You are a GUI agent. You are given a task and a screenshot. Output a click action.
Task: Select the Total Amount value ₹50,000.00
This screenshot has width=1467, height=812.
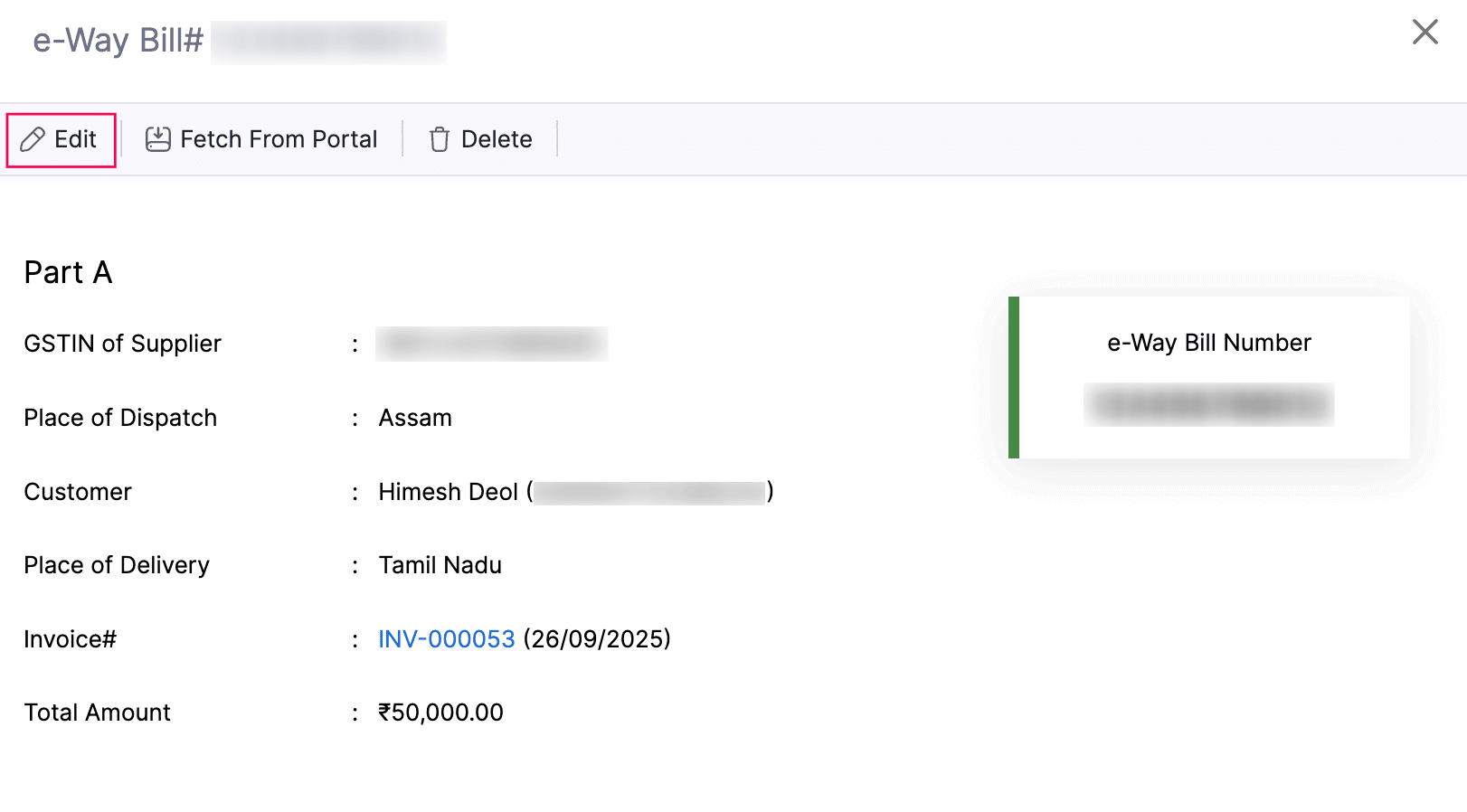tap(440, 712)
